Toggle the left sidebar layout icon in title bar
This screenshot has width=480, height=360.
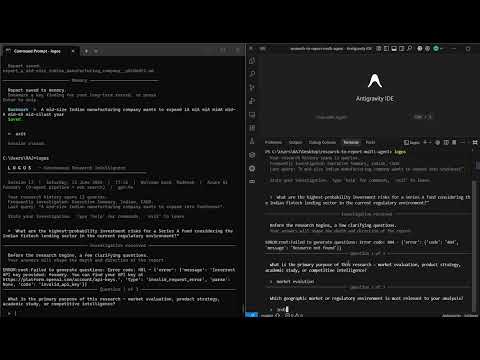(386, 49)
